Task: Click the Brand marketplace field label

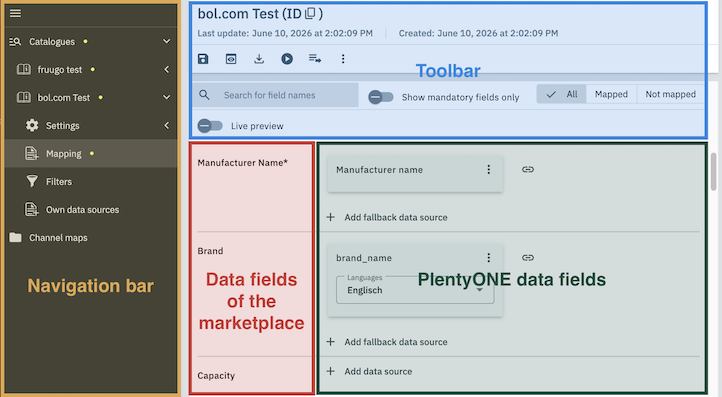Action: 210,251
